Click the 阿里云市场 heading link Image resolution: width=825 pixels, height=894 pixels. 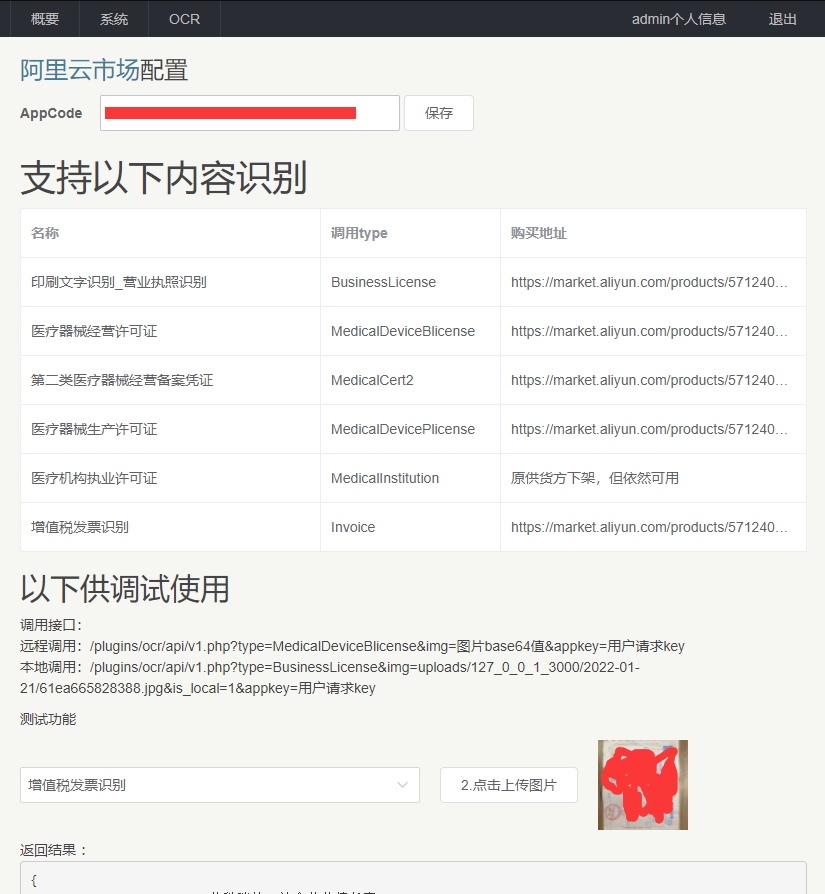pyautogui.click(x=80, y=70)
